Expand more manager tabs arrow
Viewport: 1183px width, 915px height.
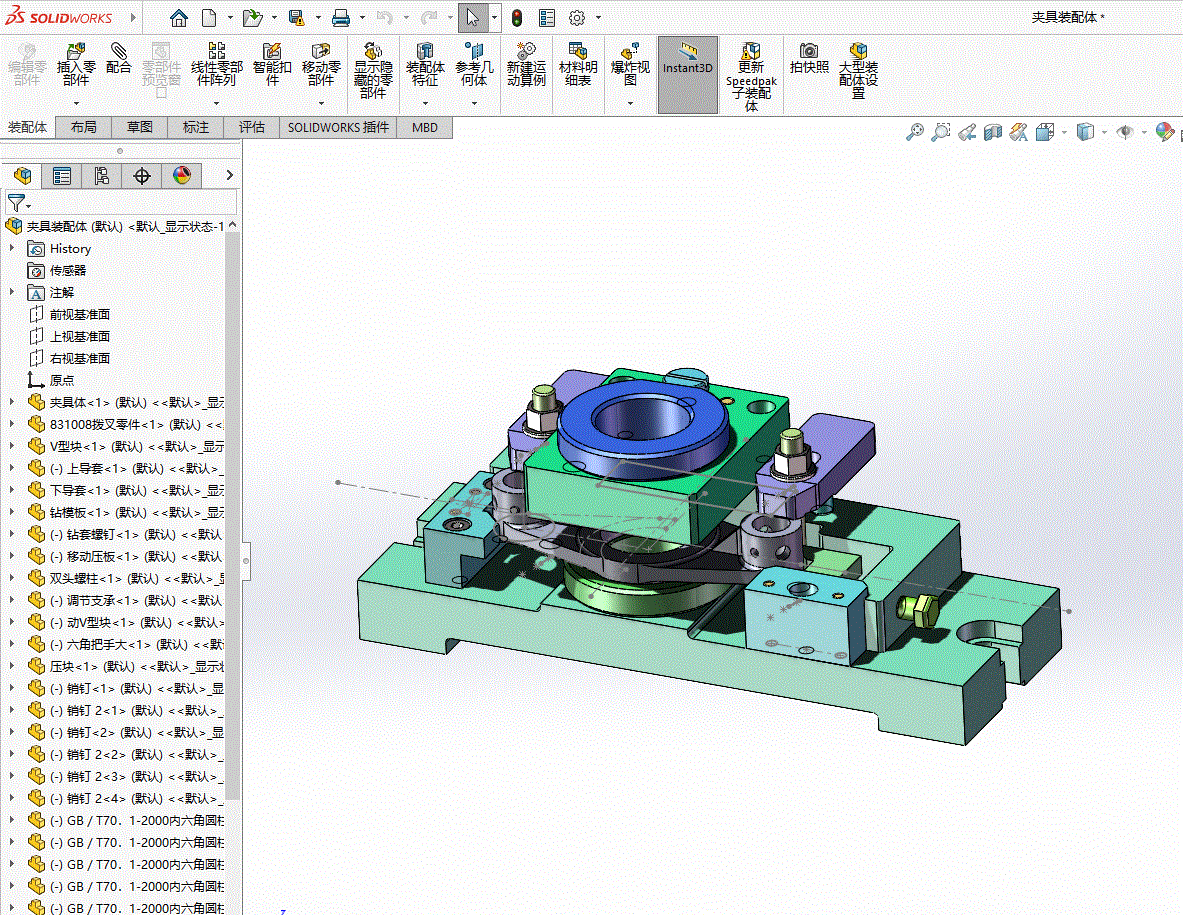(x=229, y=175)
